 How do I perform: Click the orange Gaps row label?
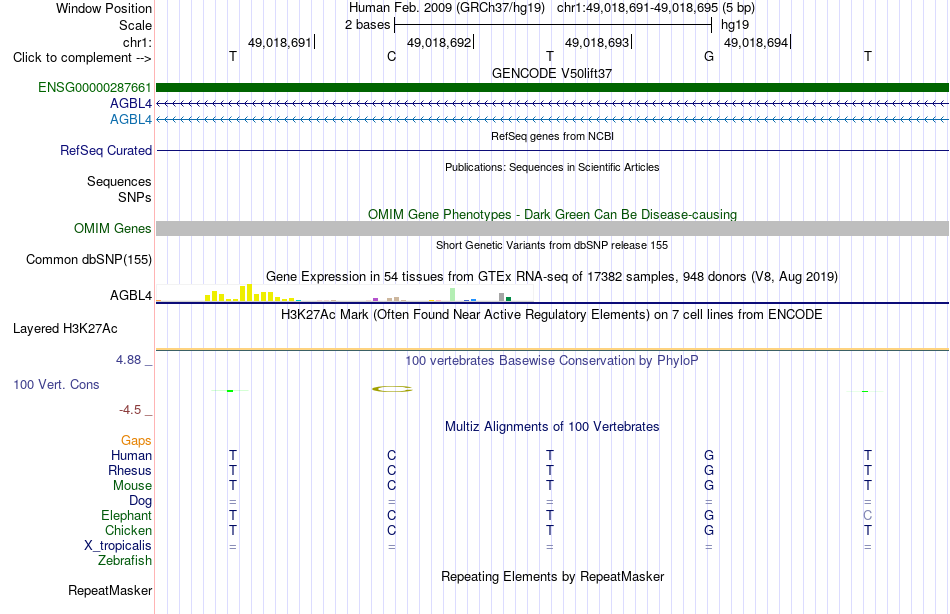pos(136,441)
